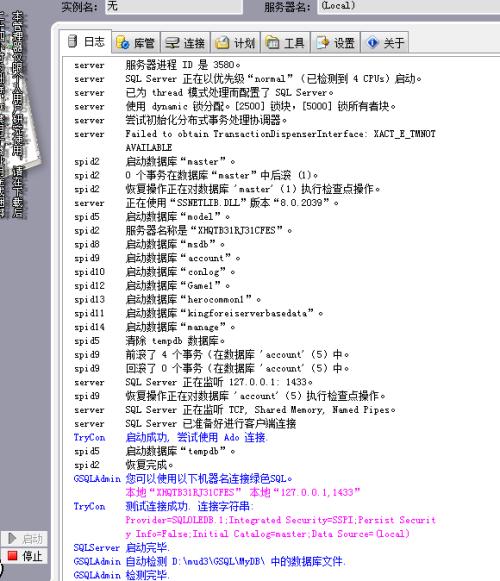Click the toolbox icon on 工具 tab
Viewport: 500px width, 581px height.
click(x=272, y=43)
